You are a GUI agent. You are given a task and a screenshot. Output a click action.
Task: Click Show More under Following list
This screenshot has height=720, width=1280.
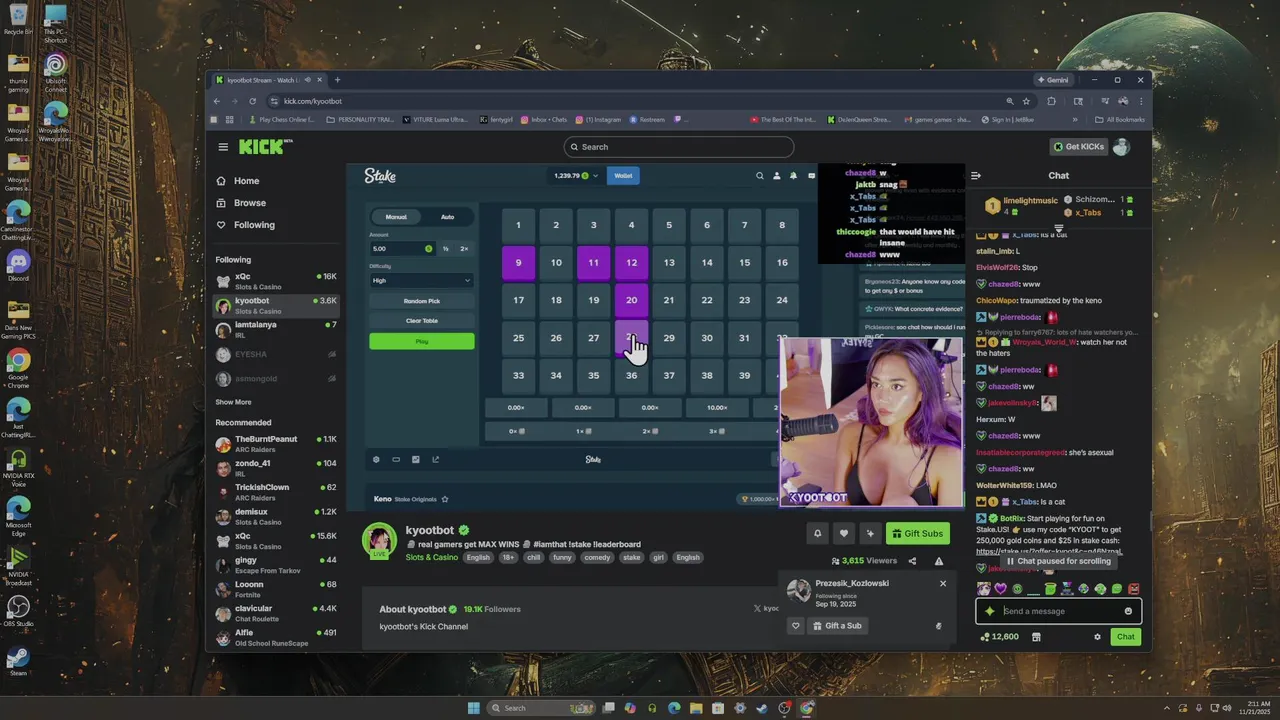tap(233, 402)
